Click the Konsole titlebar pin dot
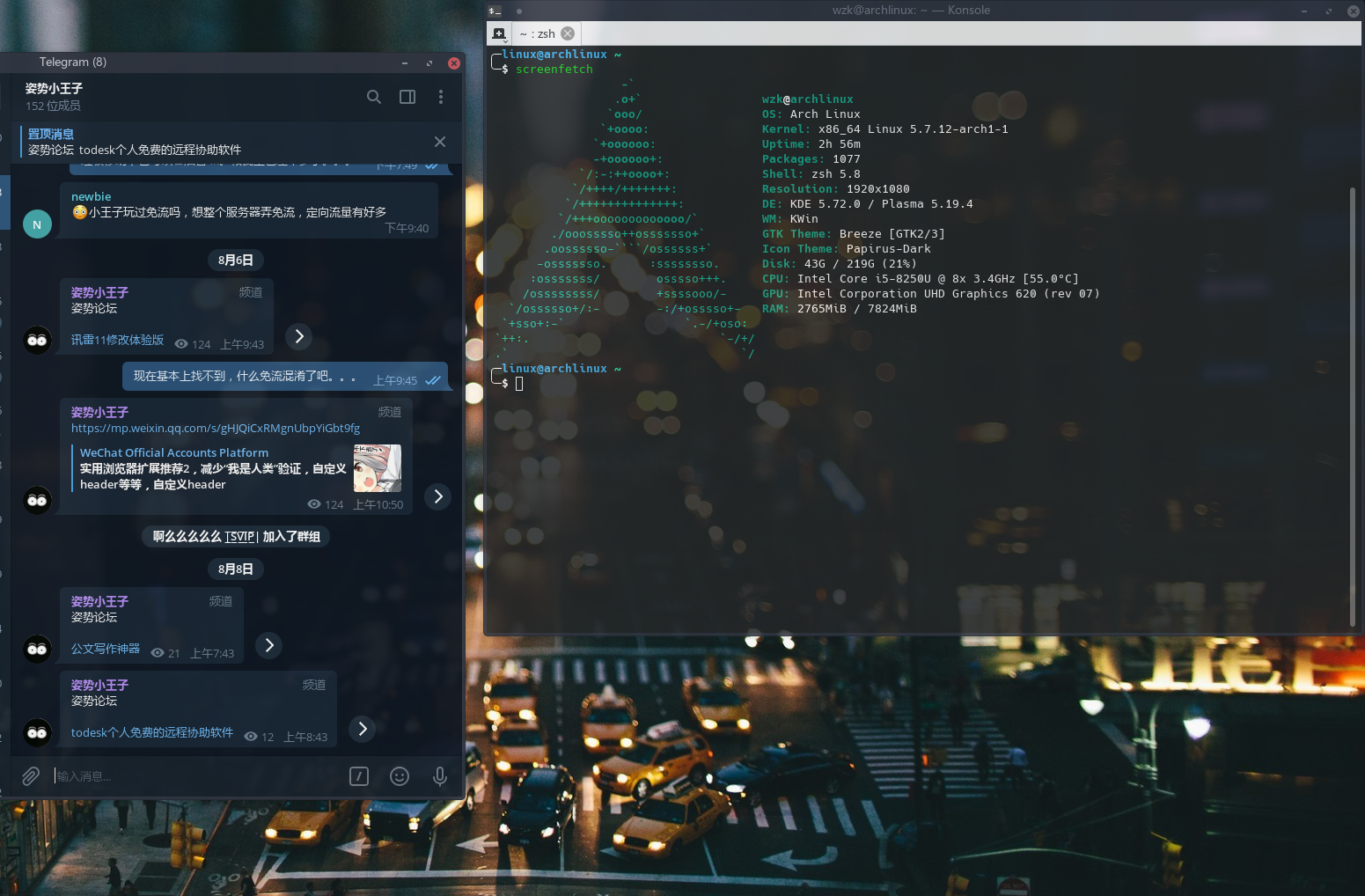Viewport: 1365px width, 896px height. pos(519,11)
